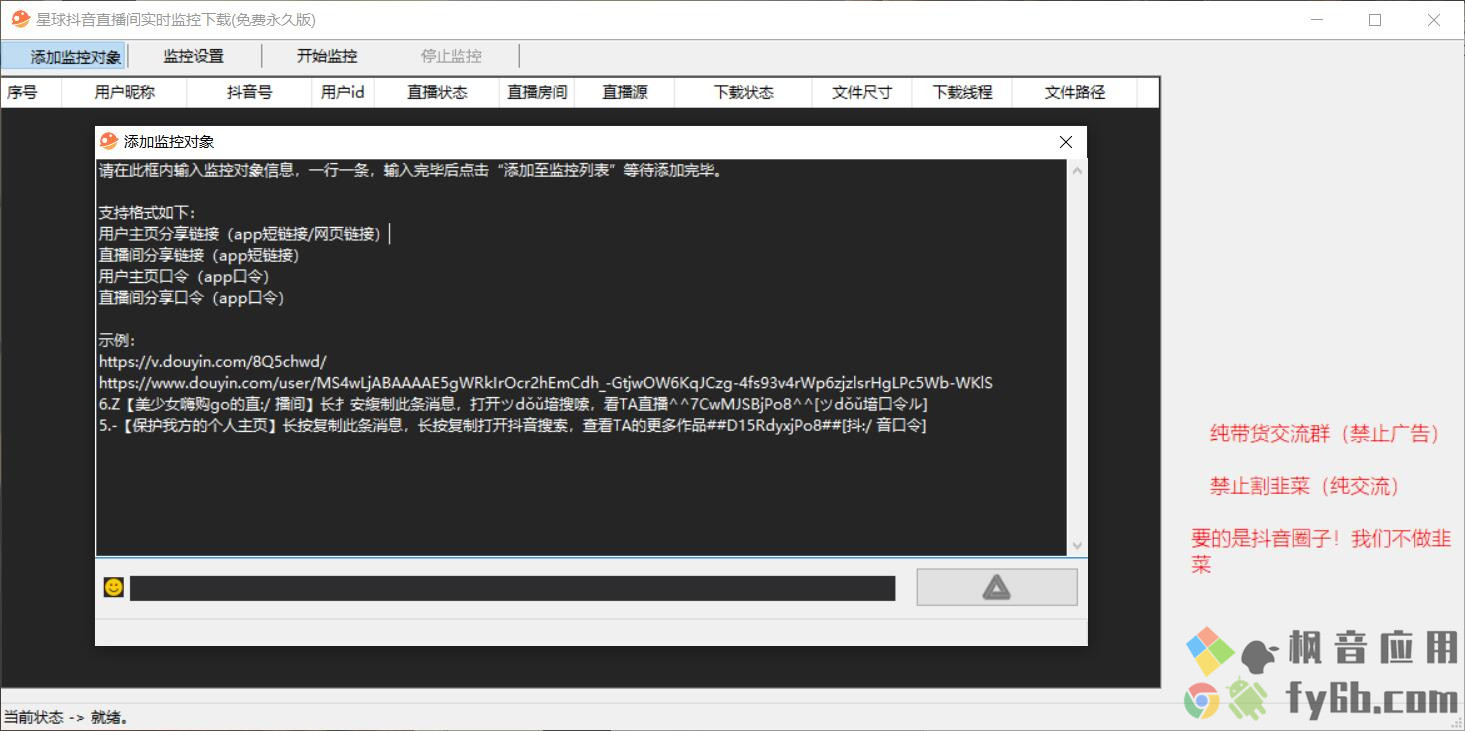
Task: Close the 添加监控对象 dialog
Action: (x=1066, y=142)
